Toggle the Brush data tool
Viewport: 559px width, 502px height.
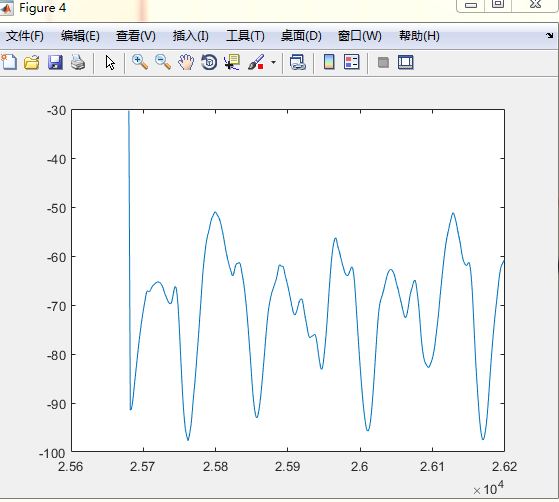[x=256, y=62]
